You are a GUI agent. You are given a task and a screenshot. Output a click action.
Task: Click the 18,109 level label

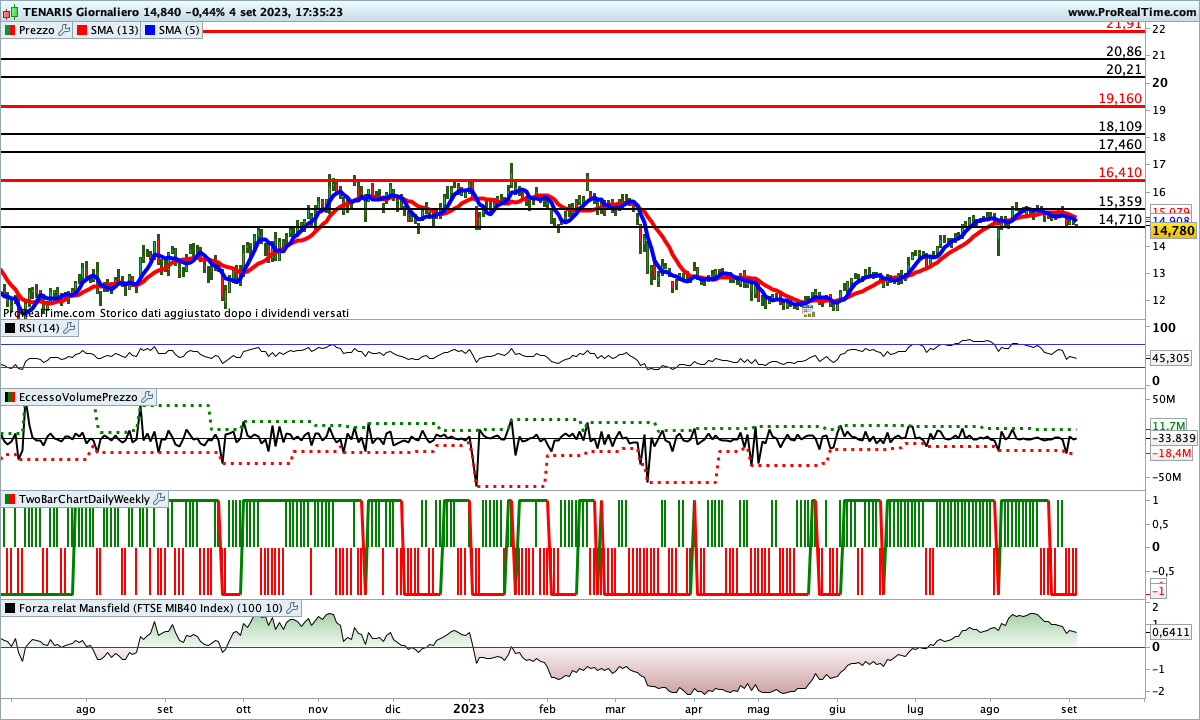click(x=1120, y=126)
